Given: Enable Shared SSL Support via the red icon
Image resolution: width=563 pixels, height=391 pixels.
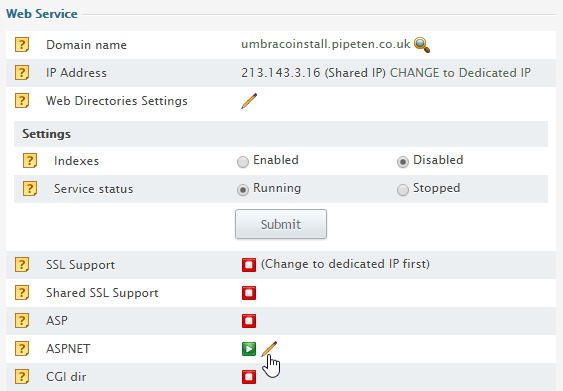Looking at the screenshot, I should point(249,293).
